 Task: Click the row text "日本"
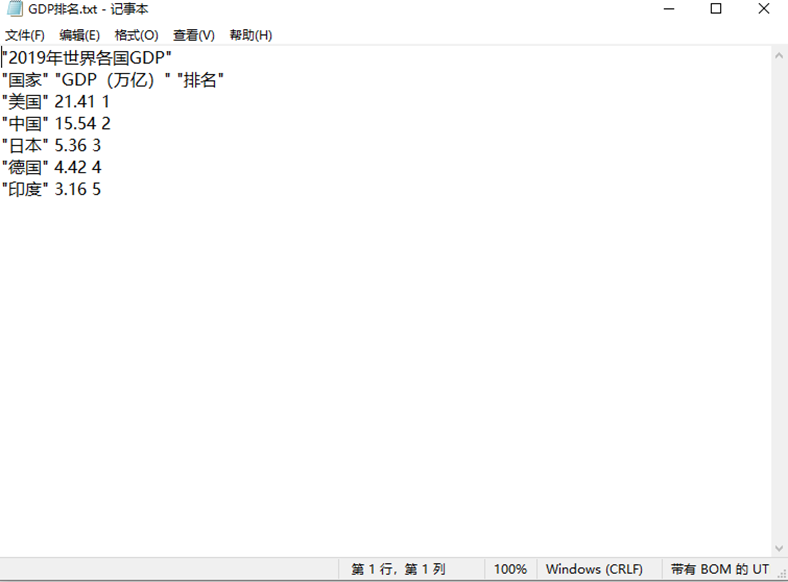[x=25, y=146]
